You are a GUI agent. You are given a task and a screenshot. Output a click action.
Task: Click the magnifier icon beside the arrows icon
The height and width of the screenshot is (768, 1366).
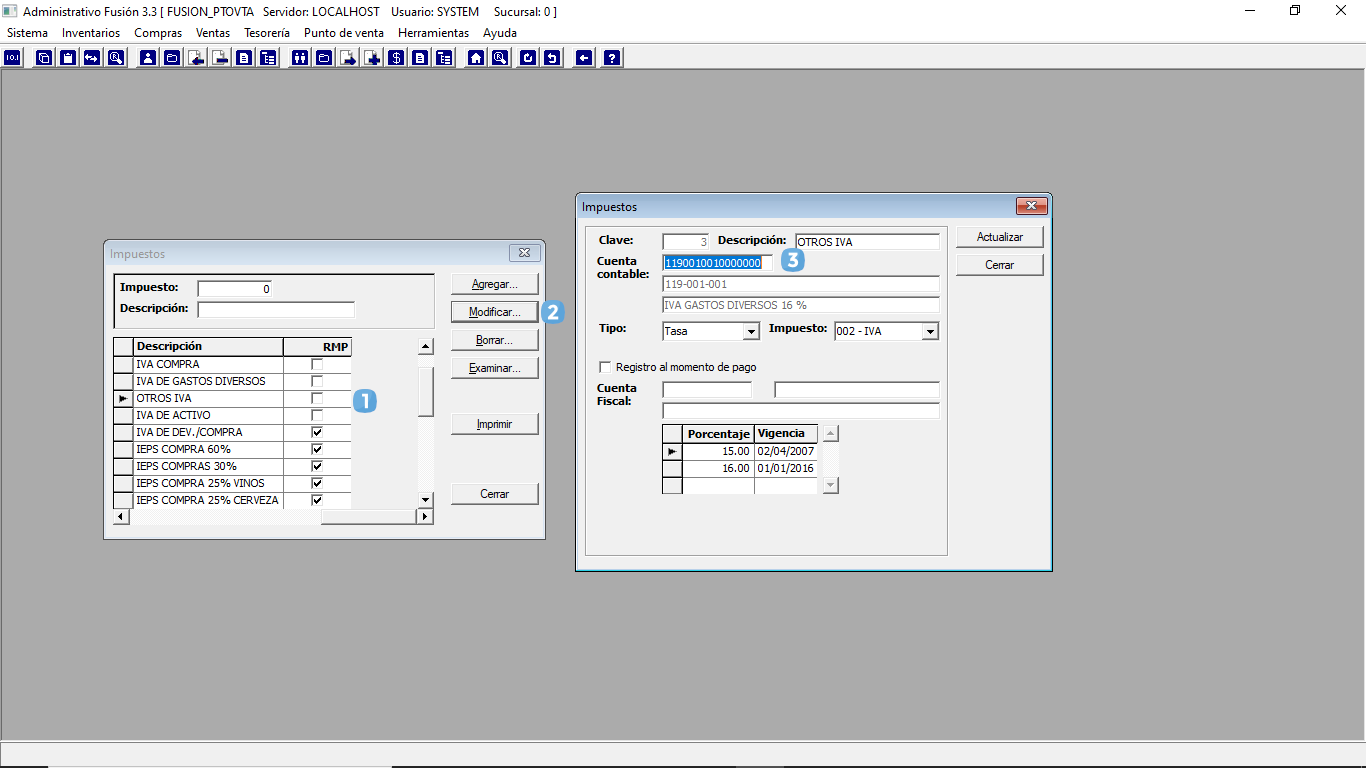coord(116,57)
